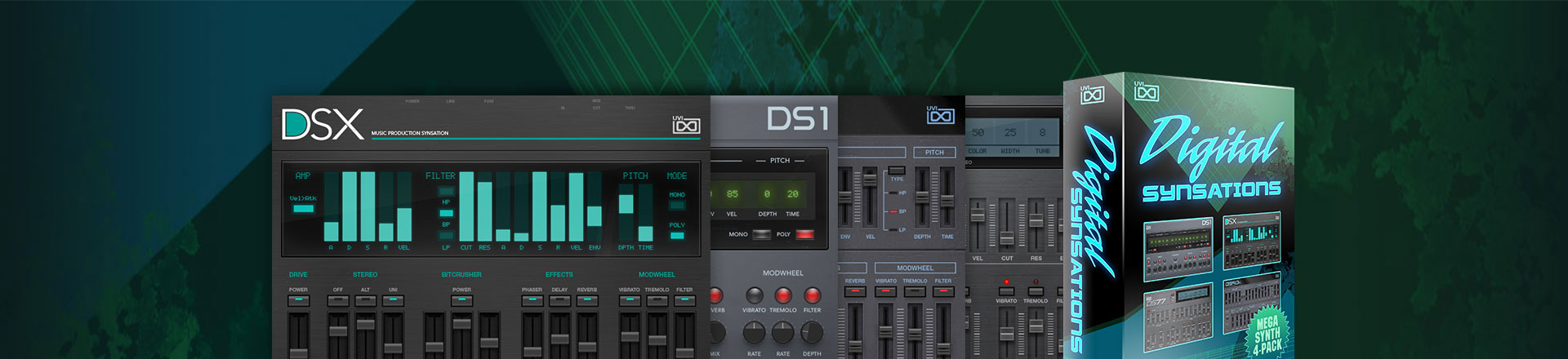
Task: Click pitch TIME slider on third synth
Action: pos(947,197)
